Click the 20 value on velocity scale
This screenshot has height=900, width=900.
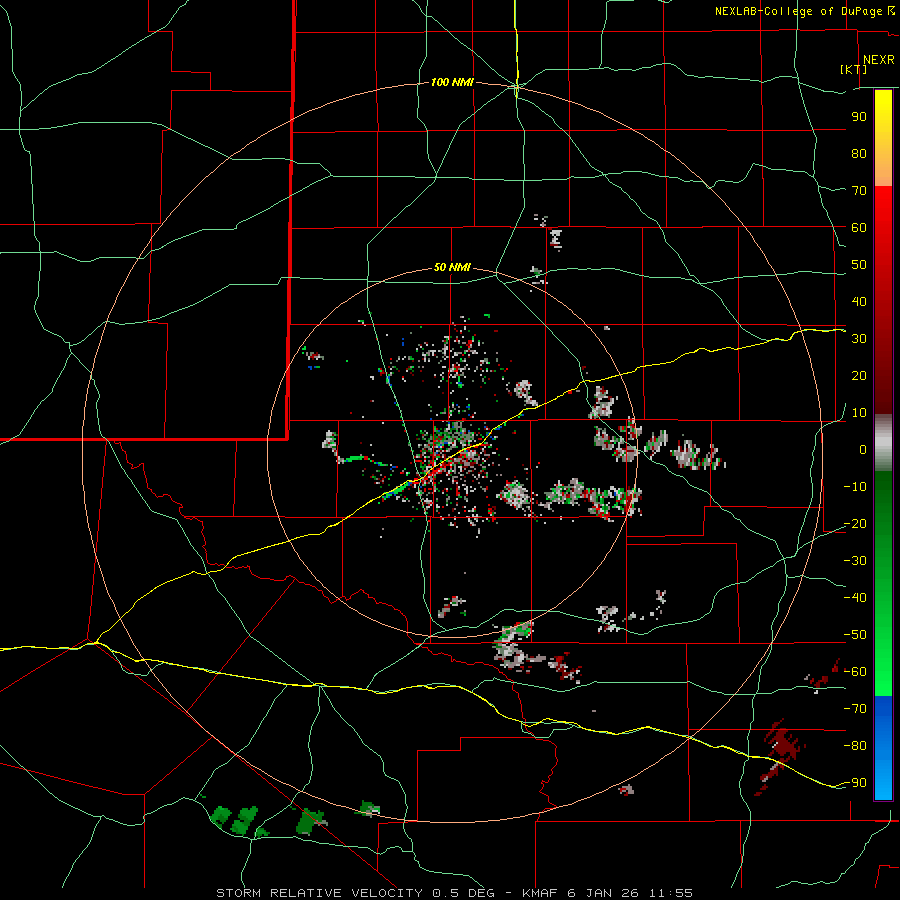point(859,375)
